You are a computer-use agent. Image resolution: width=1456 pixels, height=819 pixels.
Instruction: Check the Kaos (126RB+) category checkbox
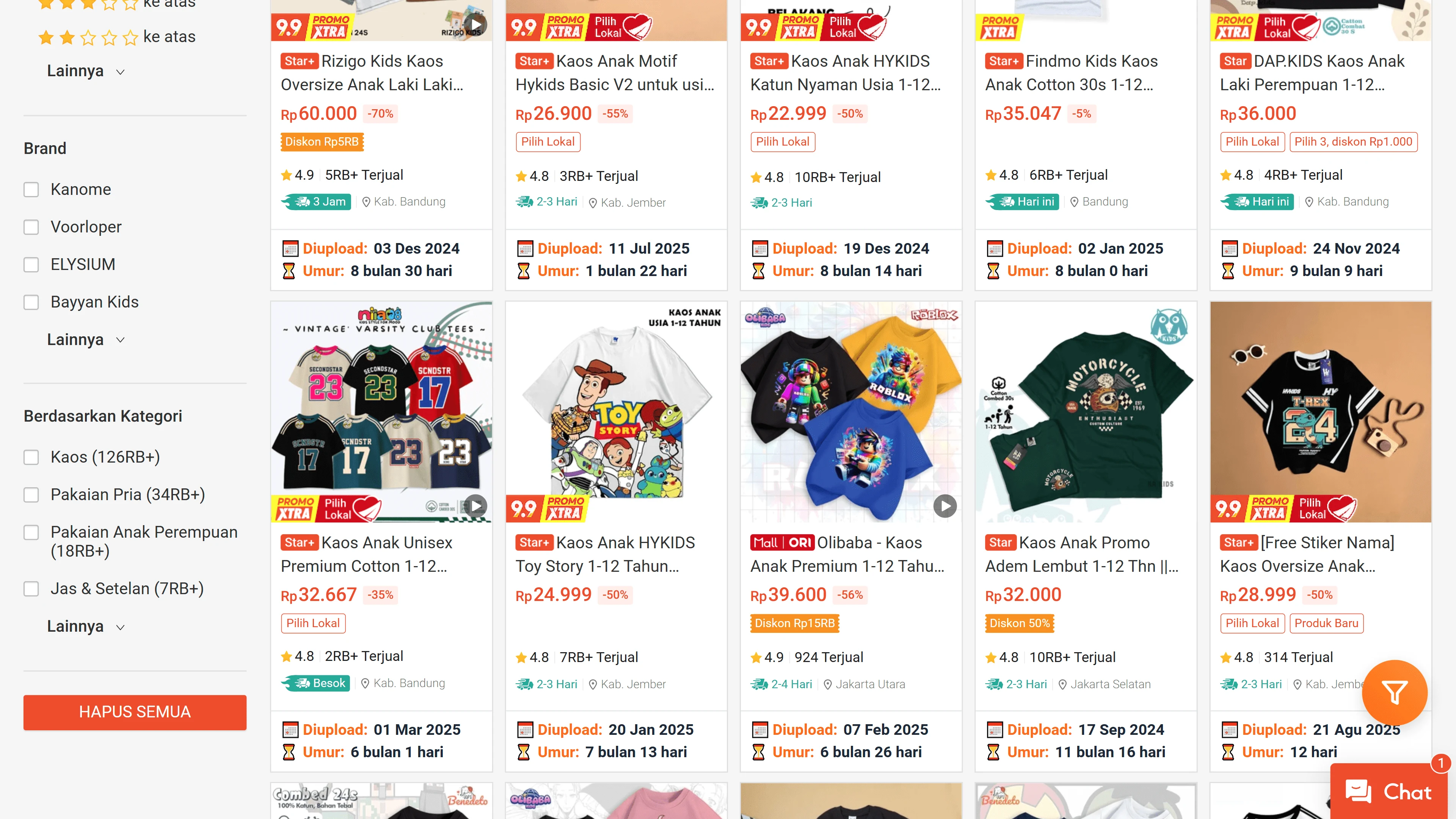pos(31,457)
